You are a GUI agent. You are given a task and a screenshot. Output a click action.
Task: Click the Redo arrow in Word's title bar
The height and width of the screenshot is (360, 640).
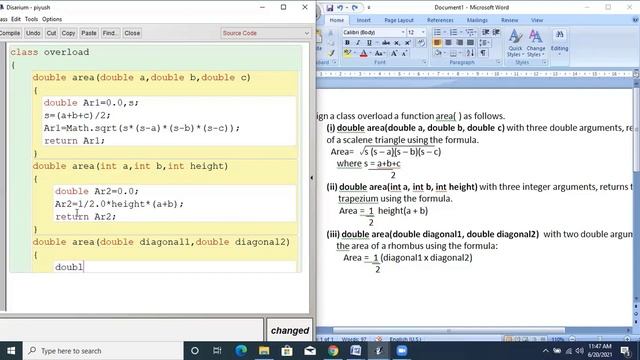(355, 8)
